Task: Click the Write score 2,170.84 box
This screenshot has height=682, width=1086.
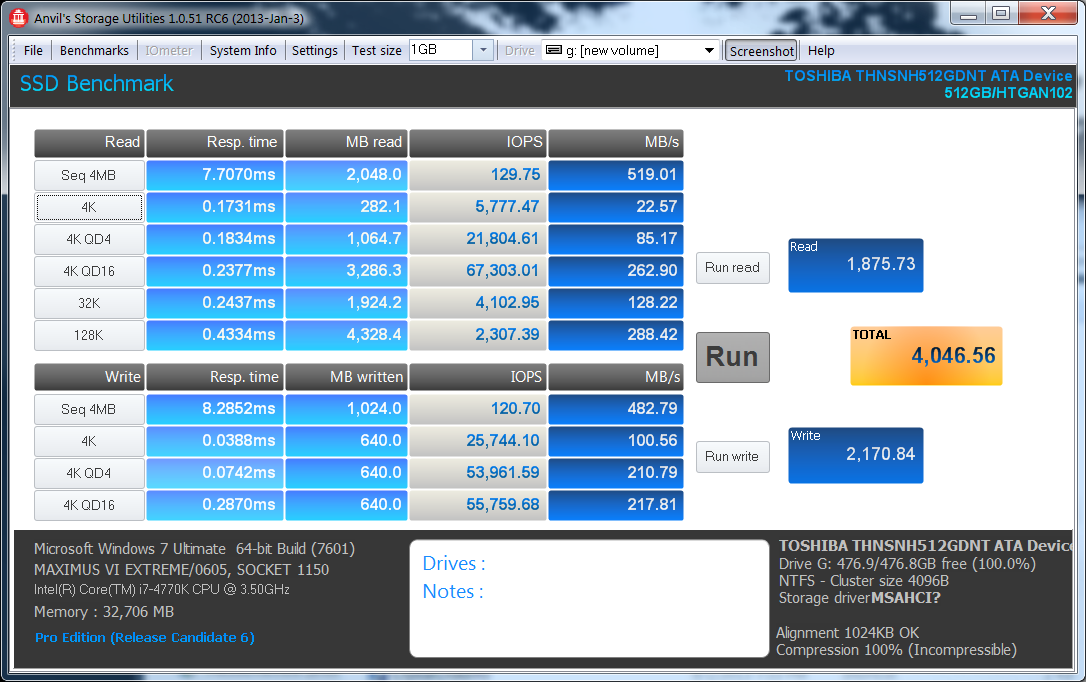Action: pos(855,455)
